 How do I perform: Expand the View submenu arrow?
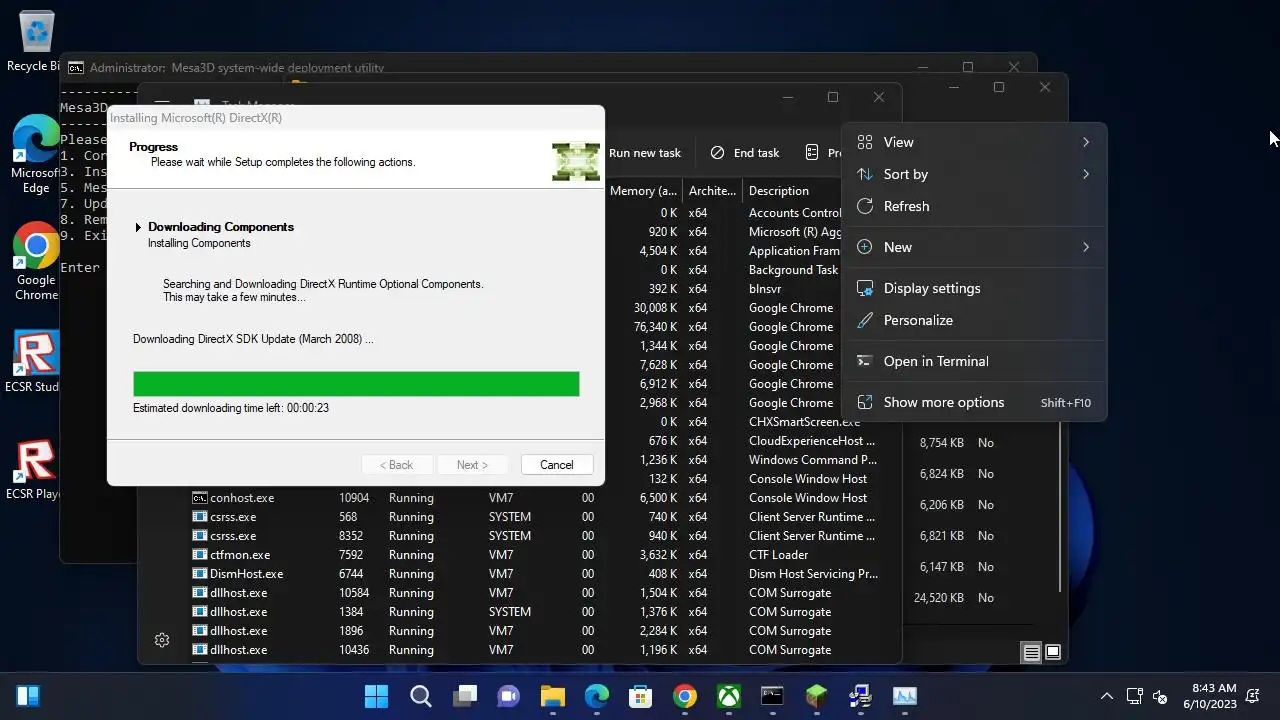[x=1086, y=142]
